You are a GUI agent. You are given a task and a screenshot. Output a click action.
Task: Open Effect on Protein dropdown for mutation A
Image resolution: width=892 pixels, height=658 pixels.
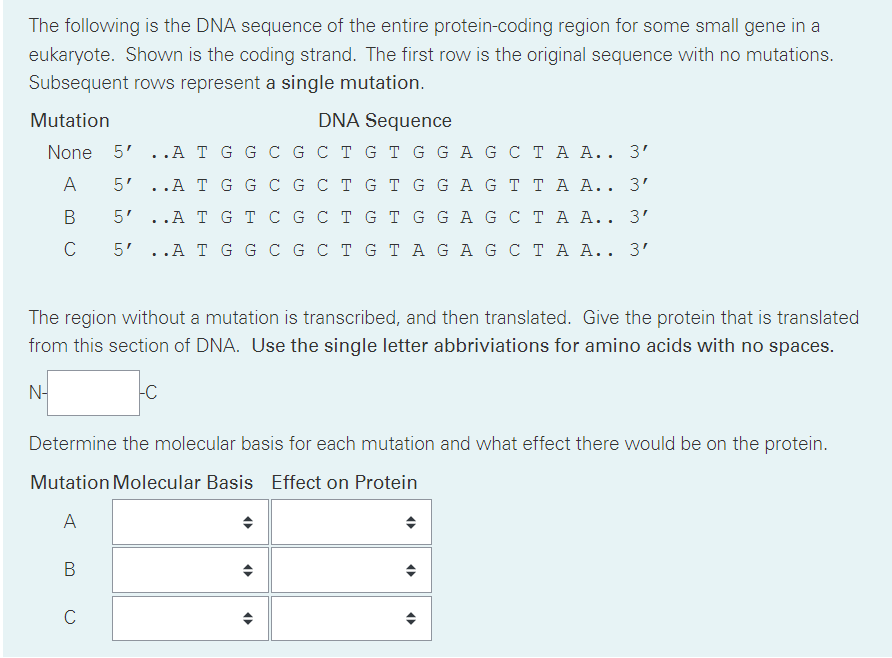pyautogui.click(x=351, y=522)
